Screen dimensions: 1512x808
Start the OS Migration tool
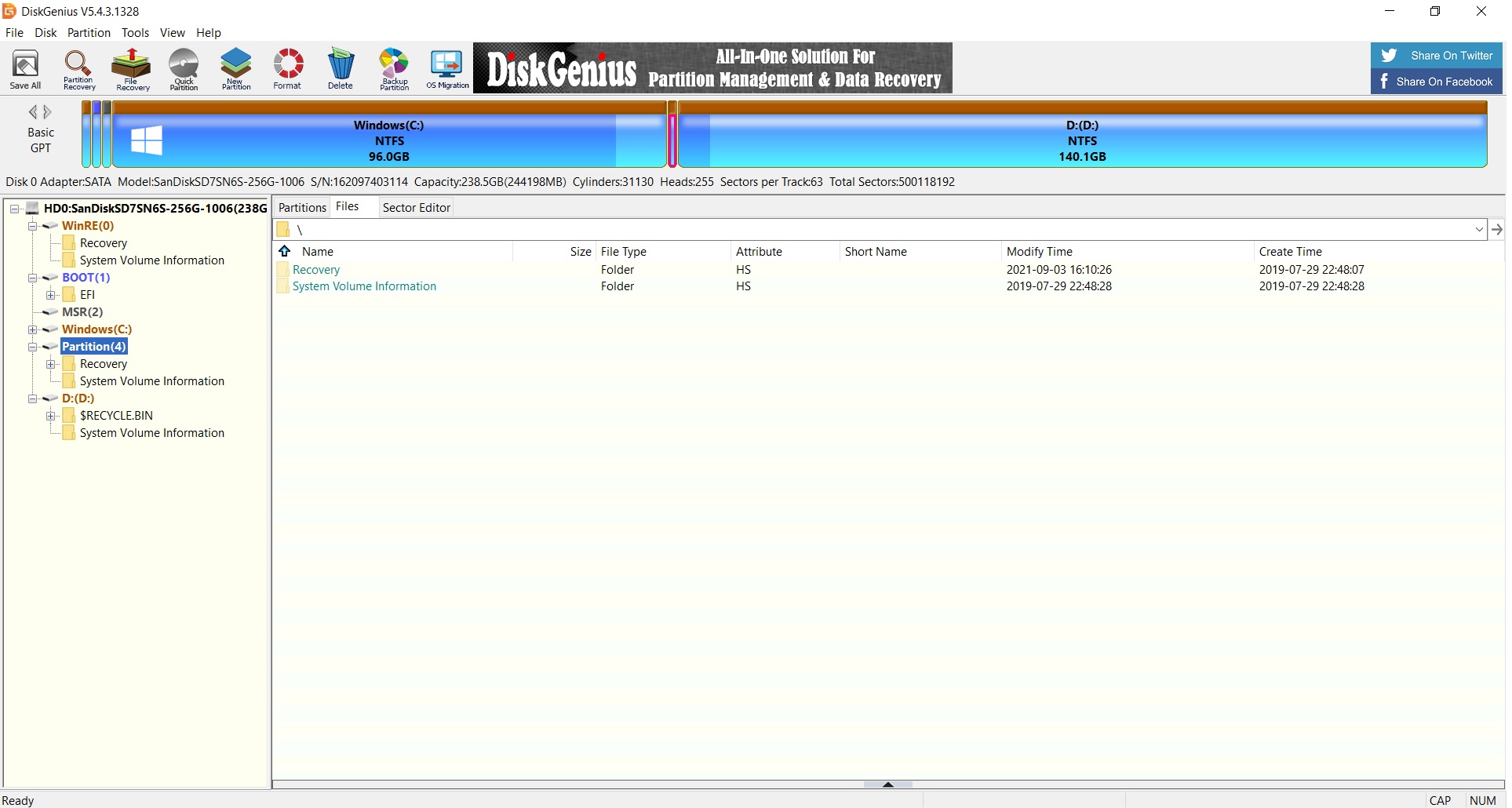coord(447,69)
